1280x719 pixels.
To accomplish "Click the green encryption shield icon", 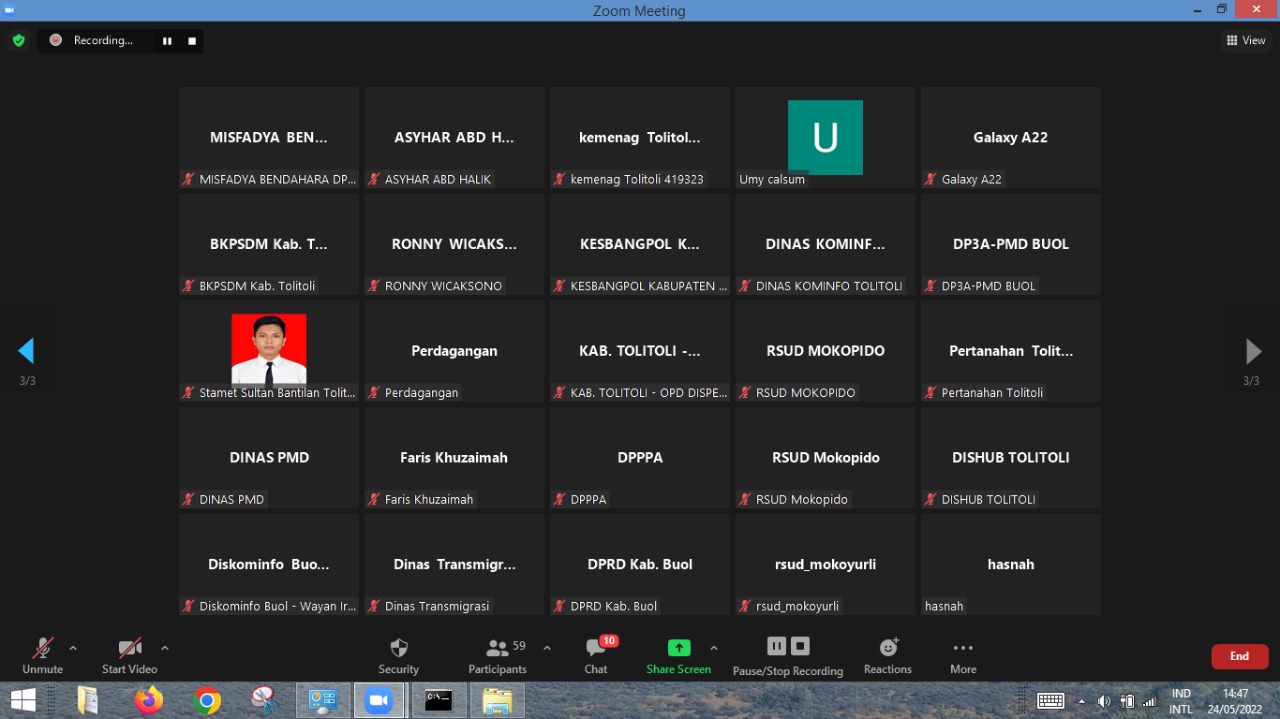I will (18, 41).
